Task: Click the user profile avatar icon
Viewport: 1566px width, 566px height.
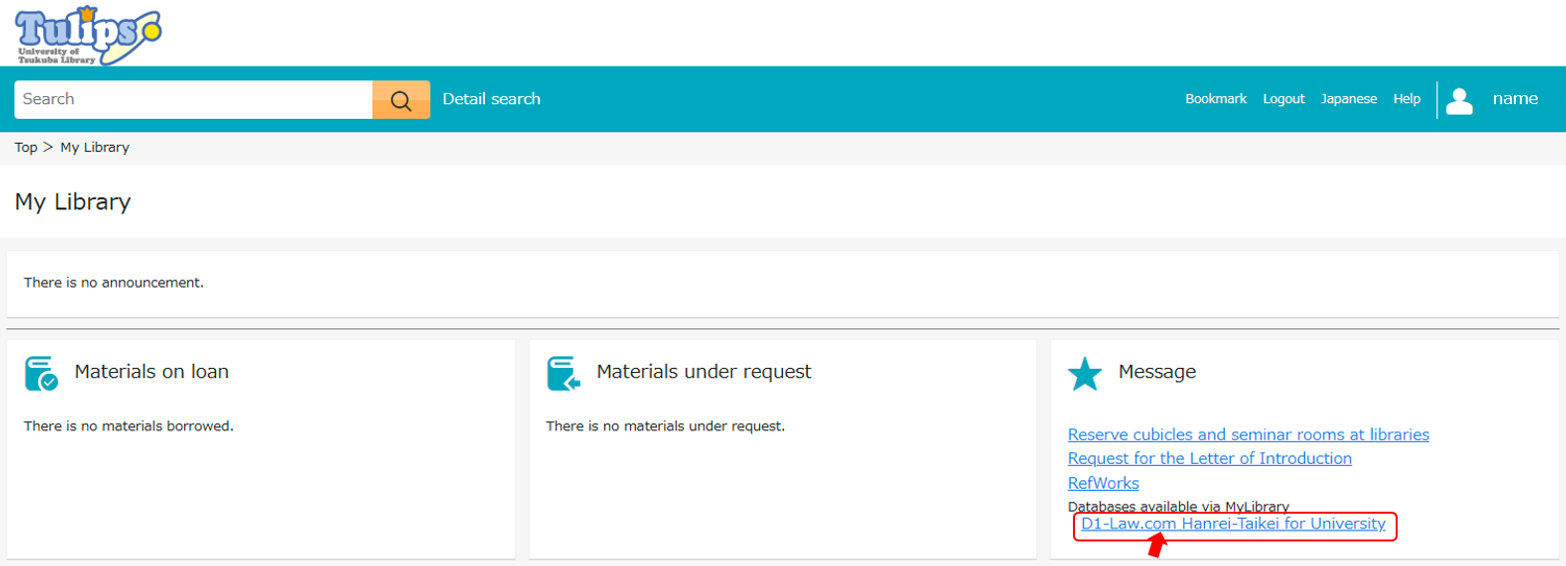Action: point(1460,100)
